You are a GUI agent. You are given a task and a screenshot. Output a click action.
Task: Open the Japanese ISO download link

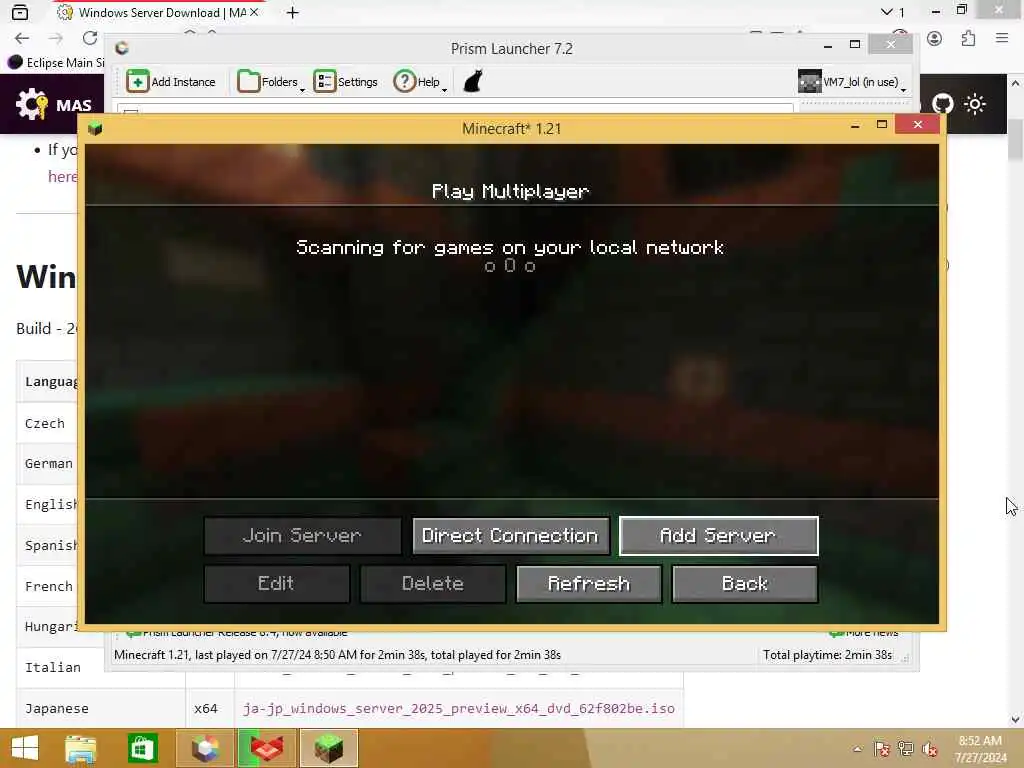(x=458, y=709)
